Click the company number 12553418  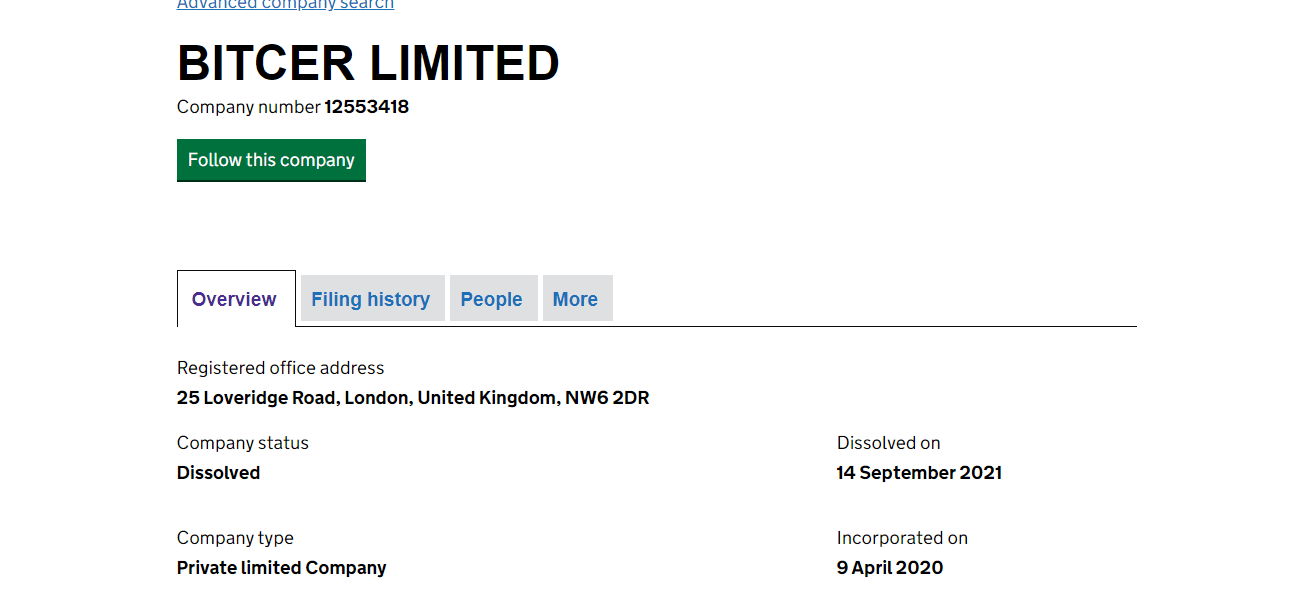pyautogui.click(x=366, y=107)
